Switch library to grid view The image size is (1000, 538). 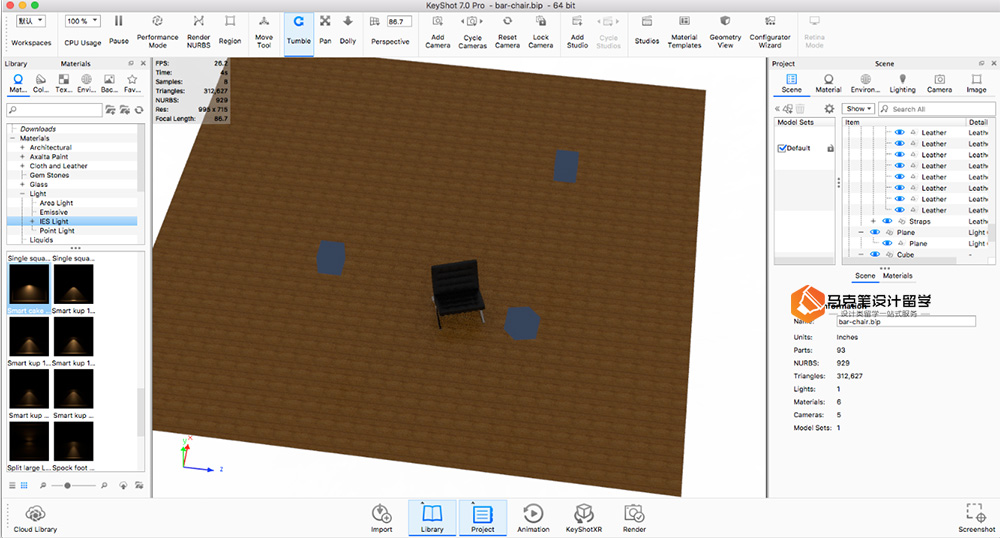24,486
